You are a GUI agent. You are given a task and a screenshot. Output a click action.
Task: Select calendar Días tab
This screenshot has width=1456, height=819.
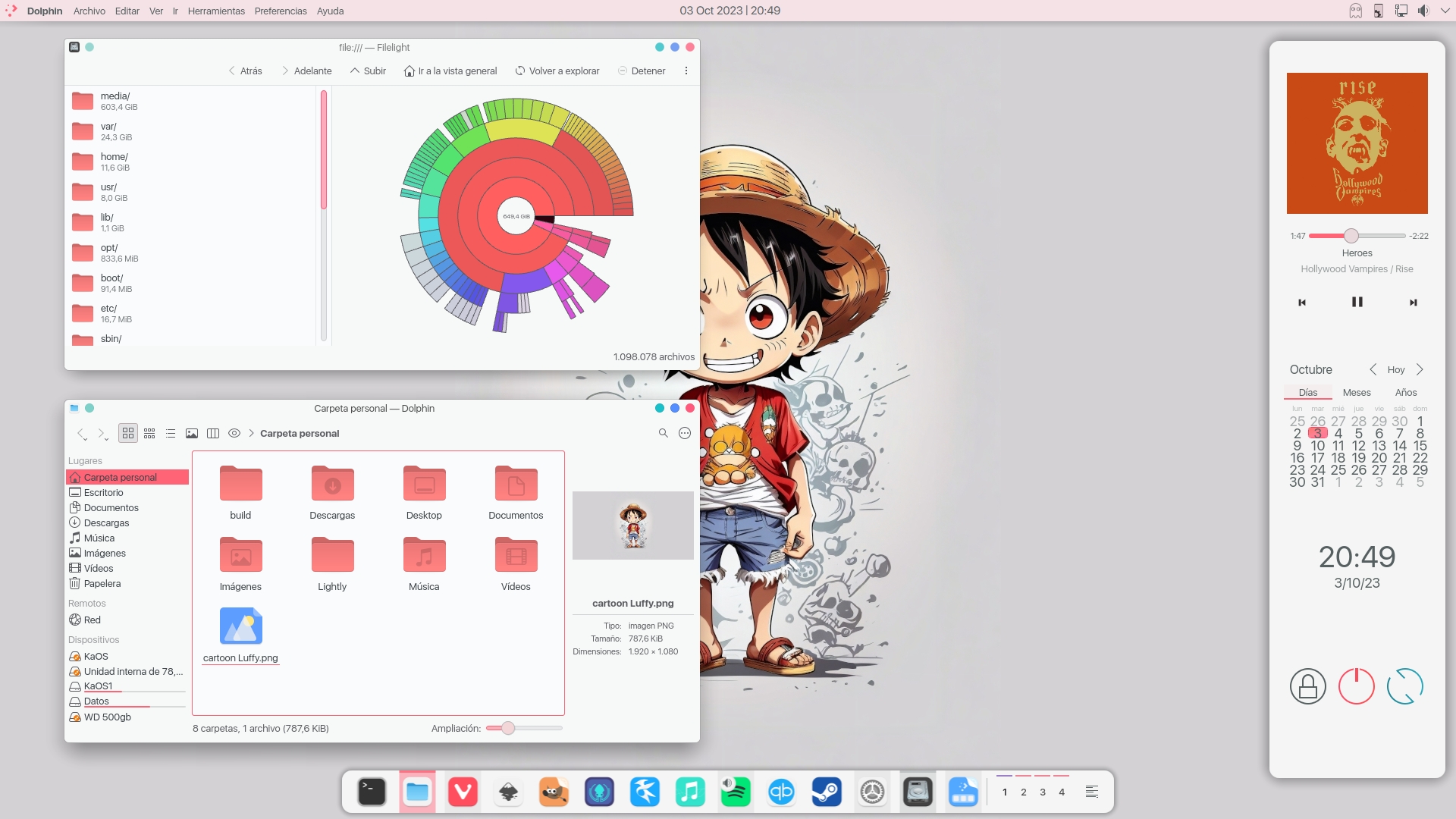pyautogui.click(x=1308, y=392)
